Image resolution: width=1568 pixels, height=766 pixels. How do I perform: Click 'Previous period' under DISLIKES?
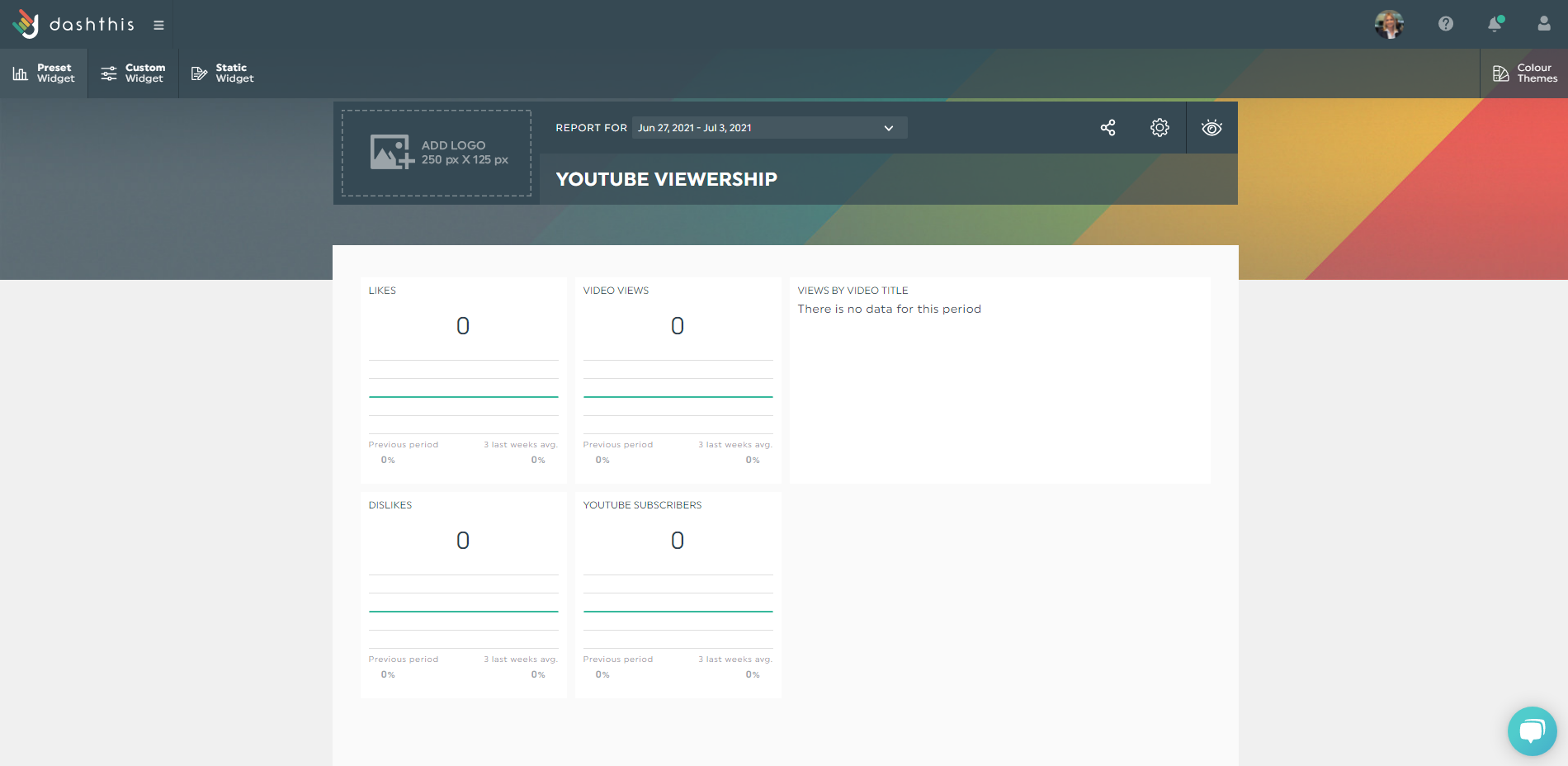(404, 660)
